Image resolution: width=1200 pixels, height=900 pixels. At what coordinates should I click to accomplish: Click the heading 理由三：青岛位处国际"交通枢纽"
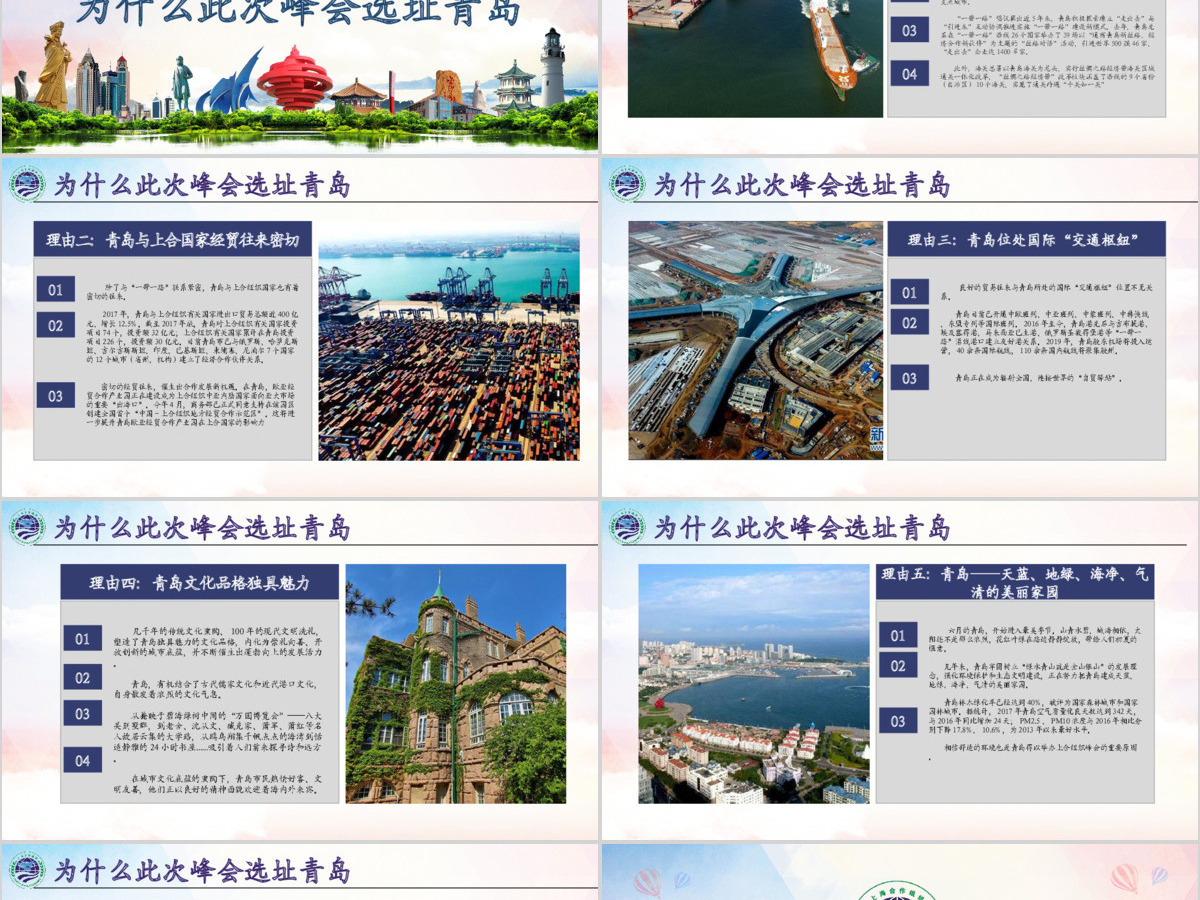tap(1022, 240)
